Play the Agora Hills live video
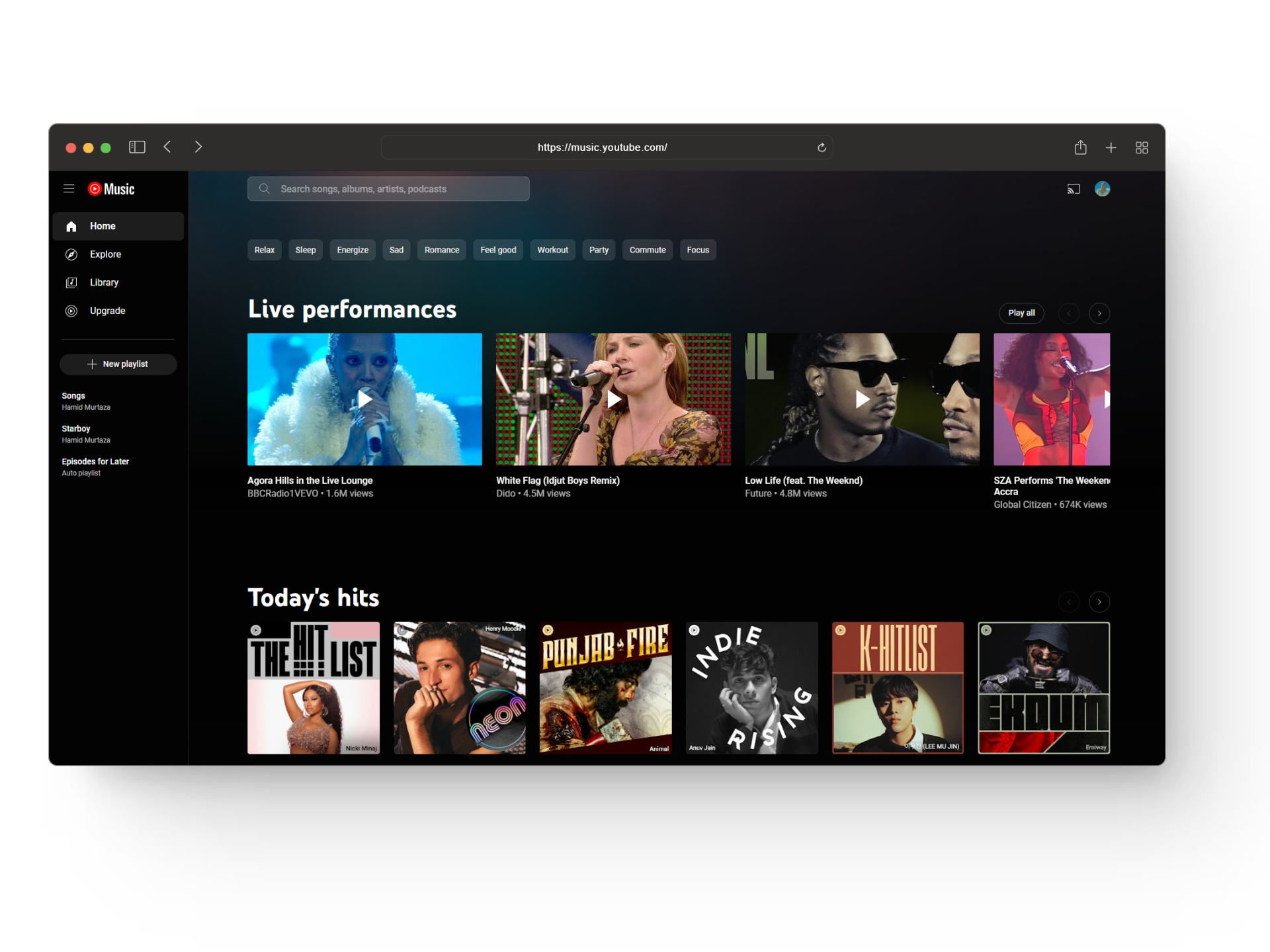 point(364,399)
